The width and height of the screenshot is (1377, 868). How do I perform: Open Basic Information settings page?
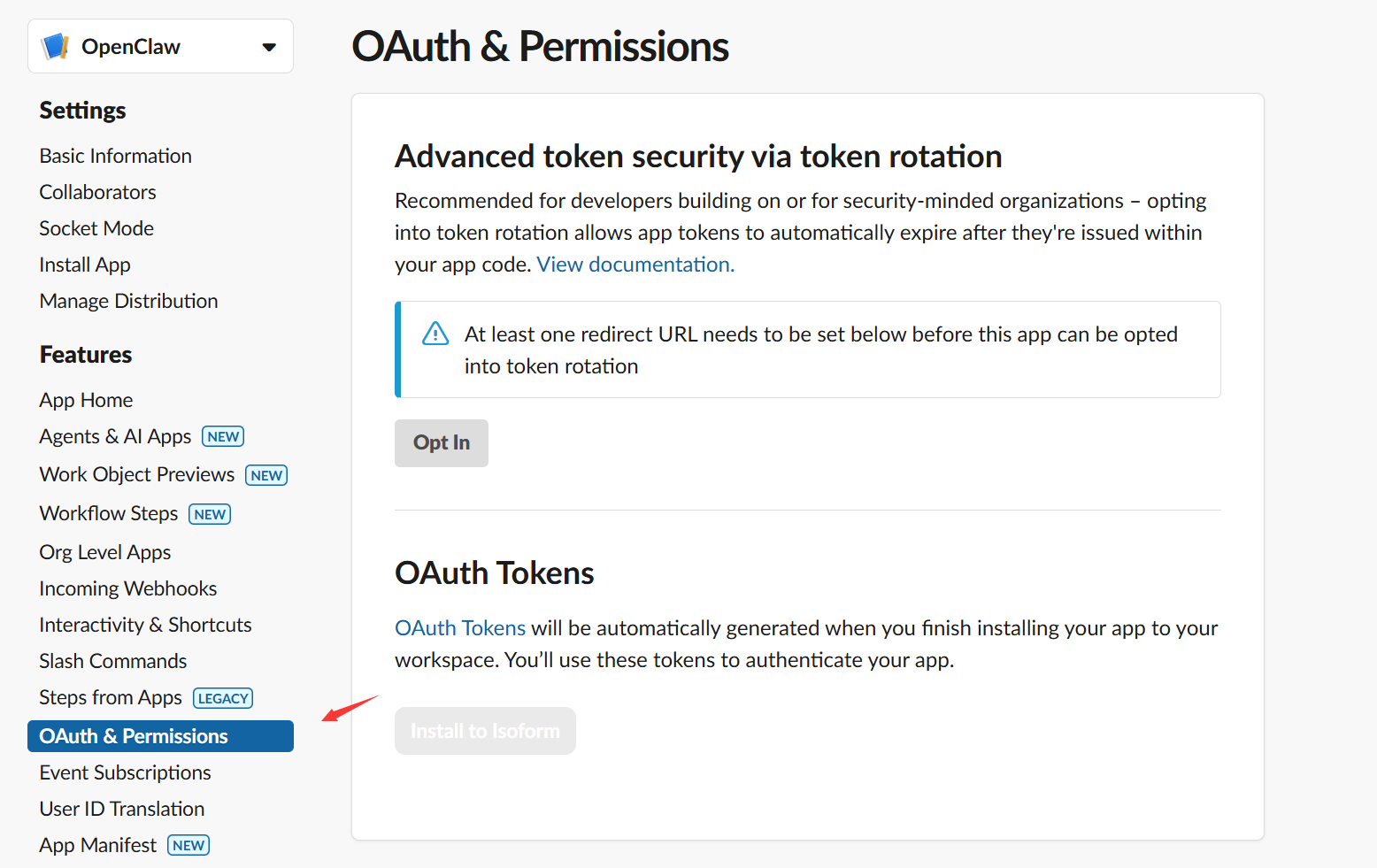tap(115, 156)
